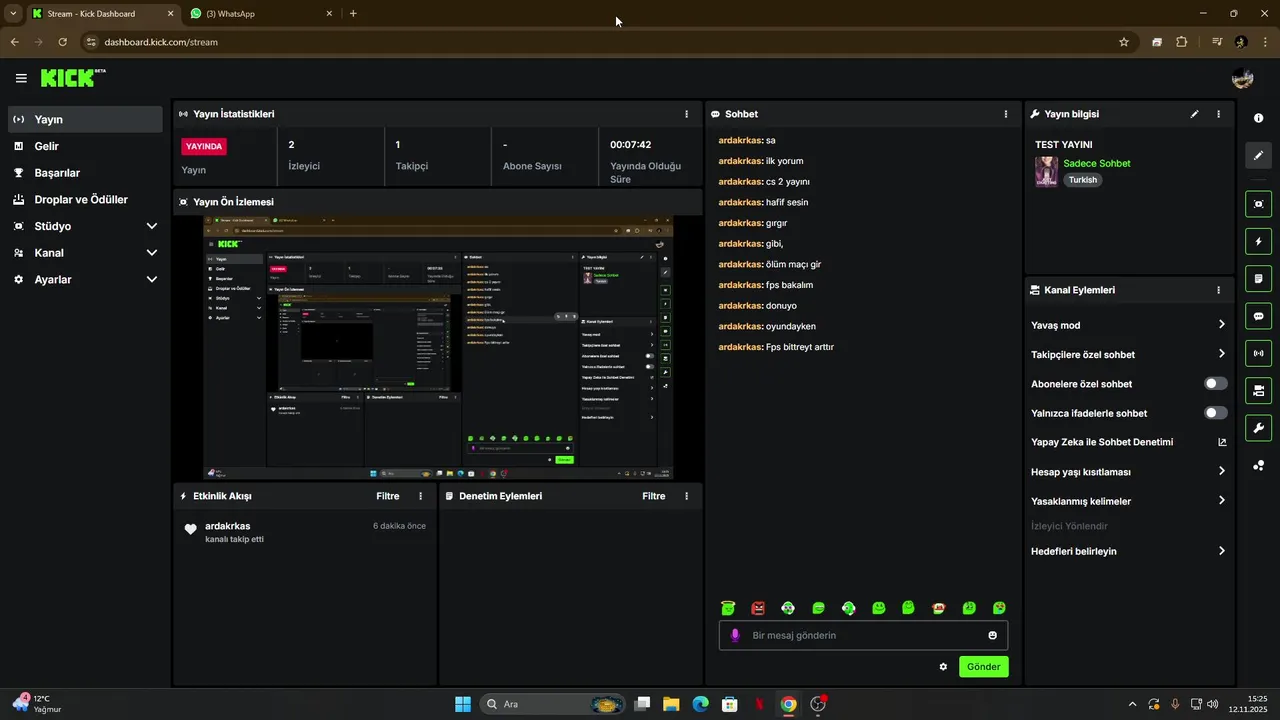
Task: Open a new browser tab with plus
Action: pyautogui.click(x=353, y=13)
